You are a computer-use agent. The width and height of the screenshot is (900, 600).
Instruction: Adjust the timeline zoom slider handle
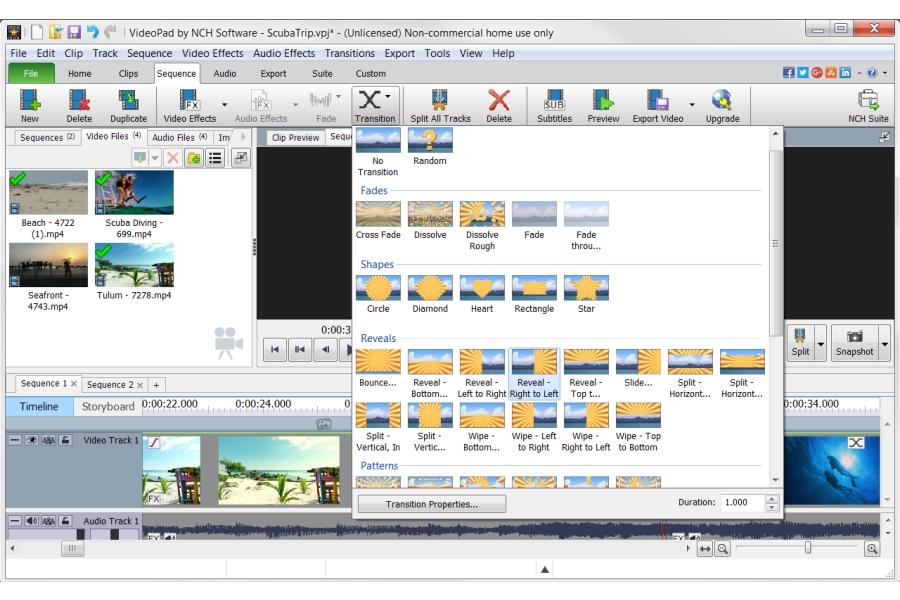(808, 548)
